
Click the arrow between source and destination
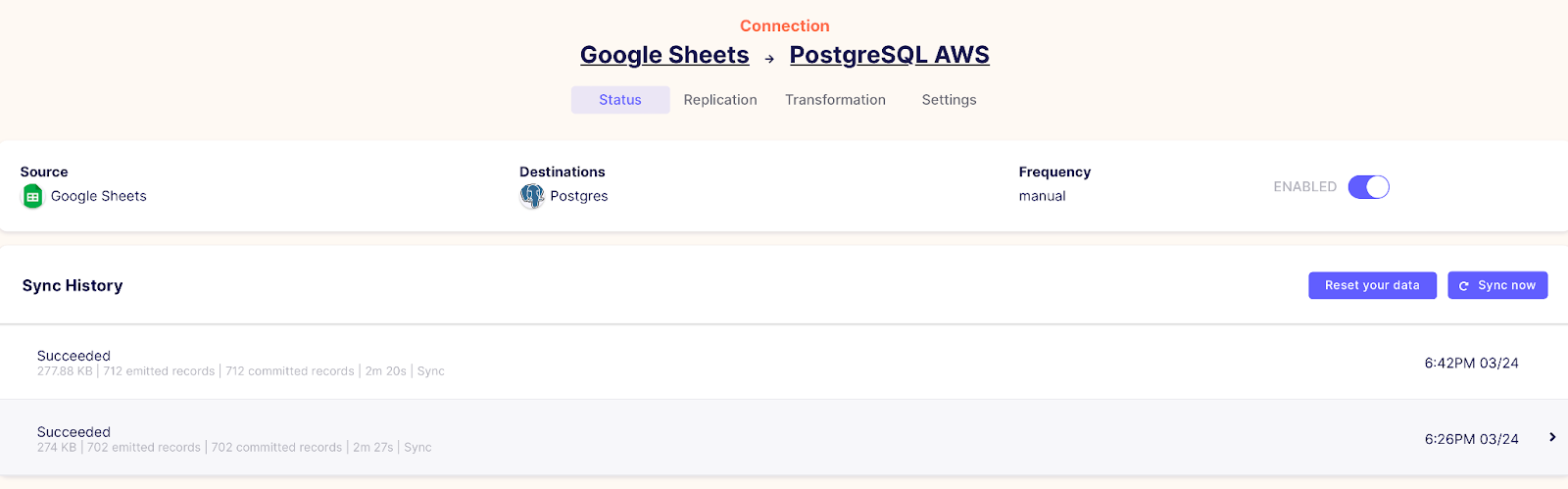point(769,59)
